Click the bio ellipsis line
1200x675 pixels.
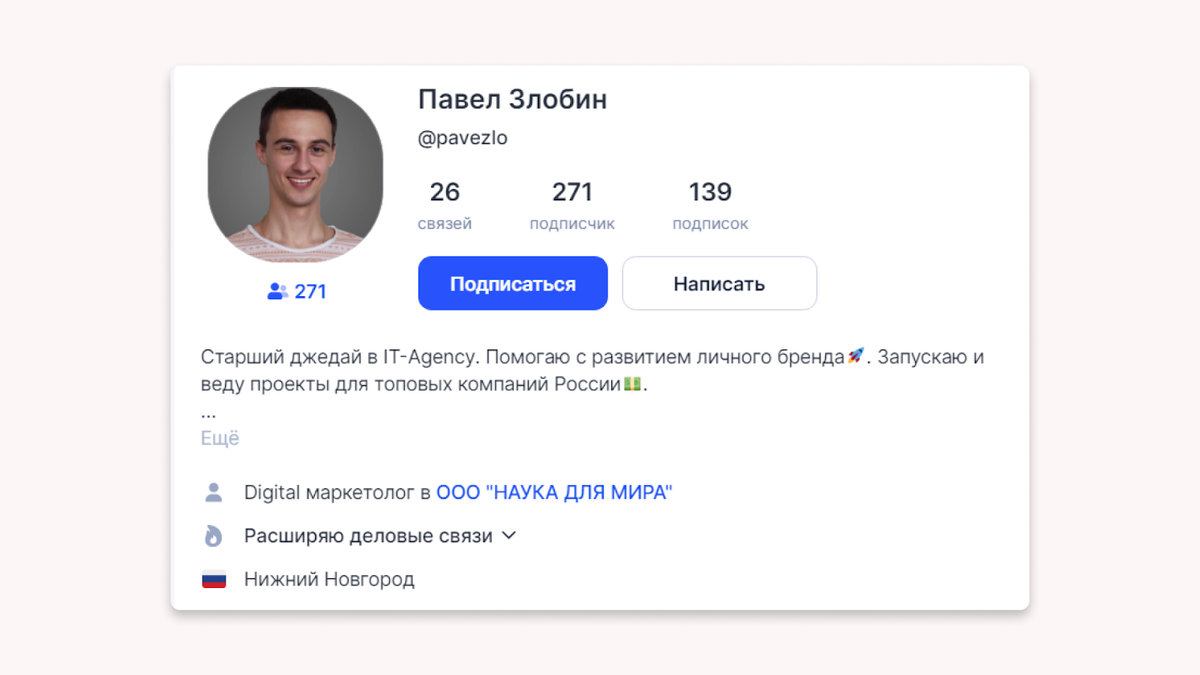point(208,412)
